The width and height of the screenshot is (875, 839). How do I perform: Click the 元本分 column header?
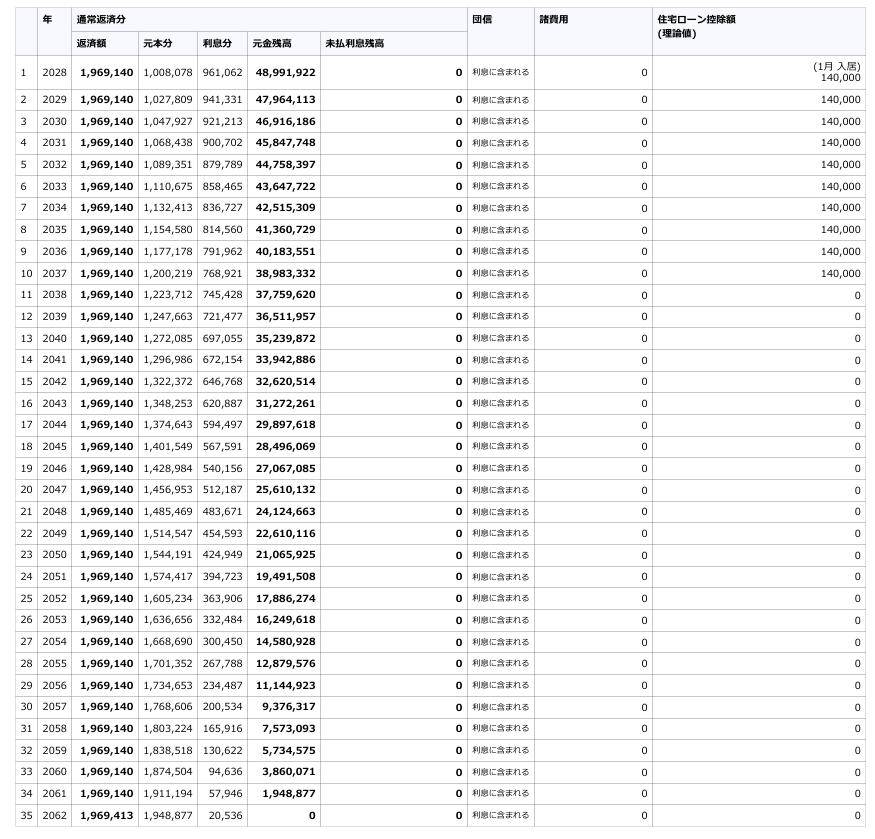click(x=158, y=44)
